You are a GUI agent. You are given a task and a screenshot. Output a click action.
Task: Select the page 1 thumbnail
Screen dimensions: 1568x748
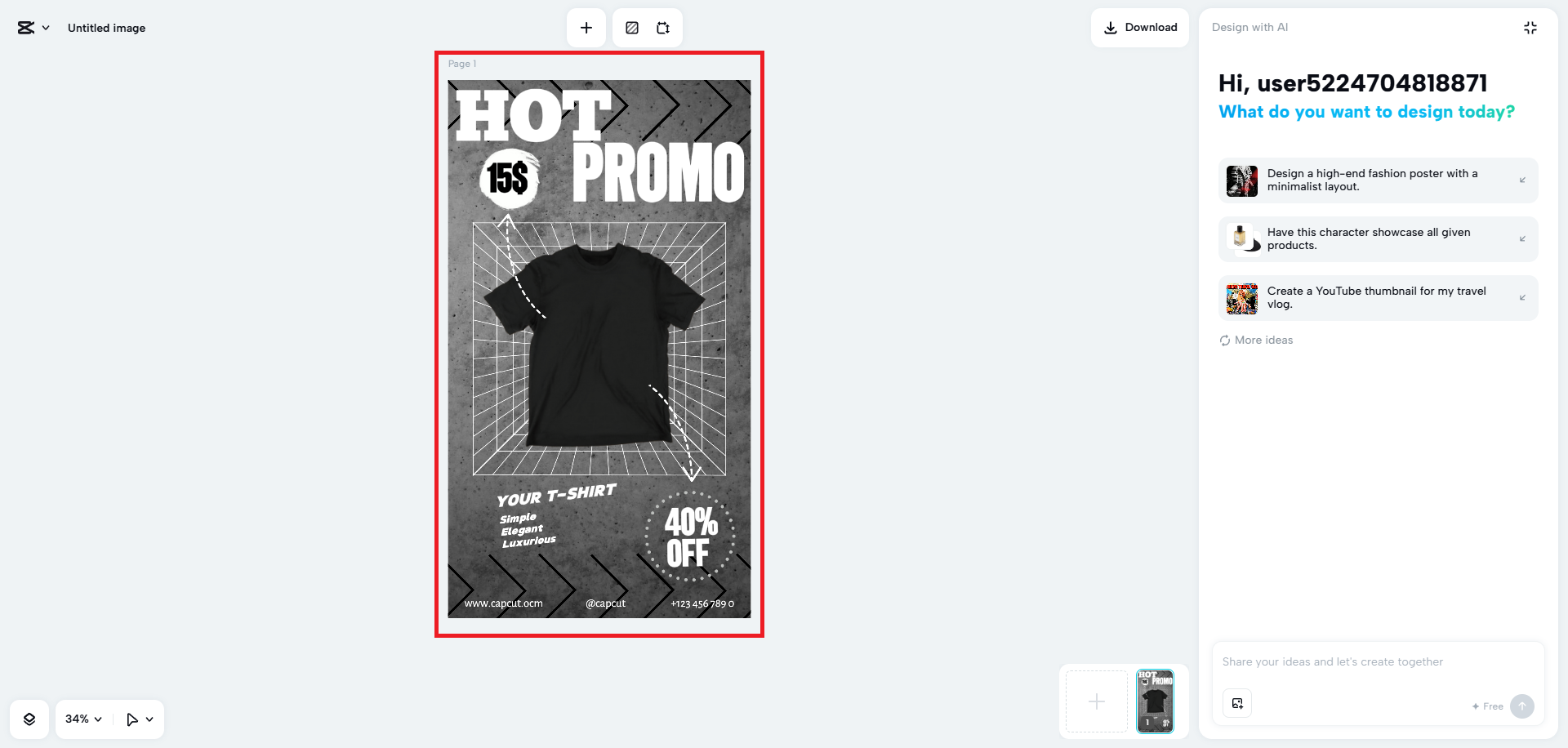tap(1155, 701)
